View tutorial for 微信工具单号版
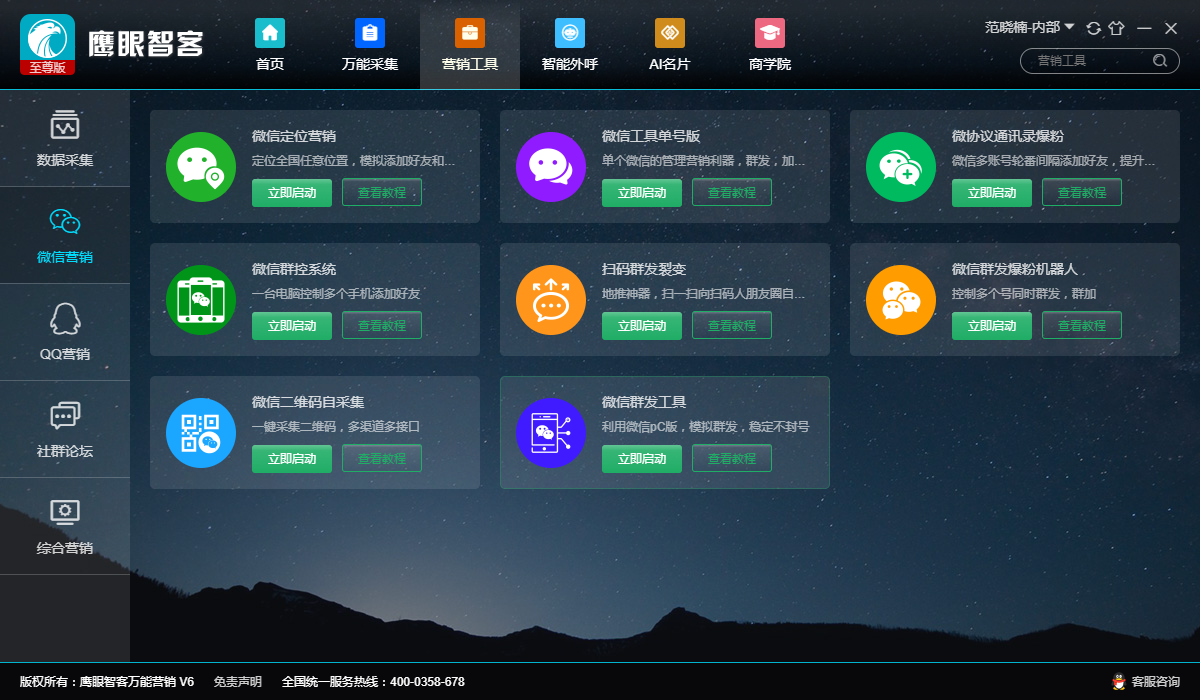Viewport: 1200px width, 700px height. pos(732,192)
